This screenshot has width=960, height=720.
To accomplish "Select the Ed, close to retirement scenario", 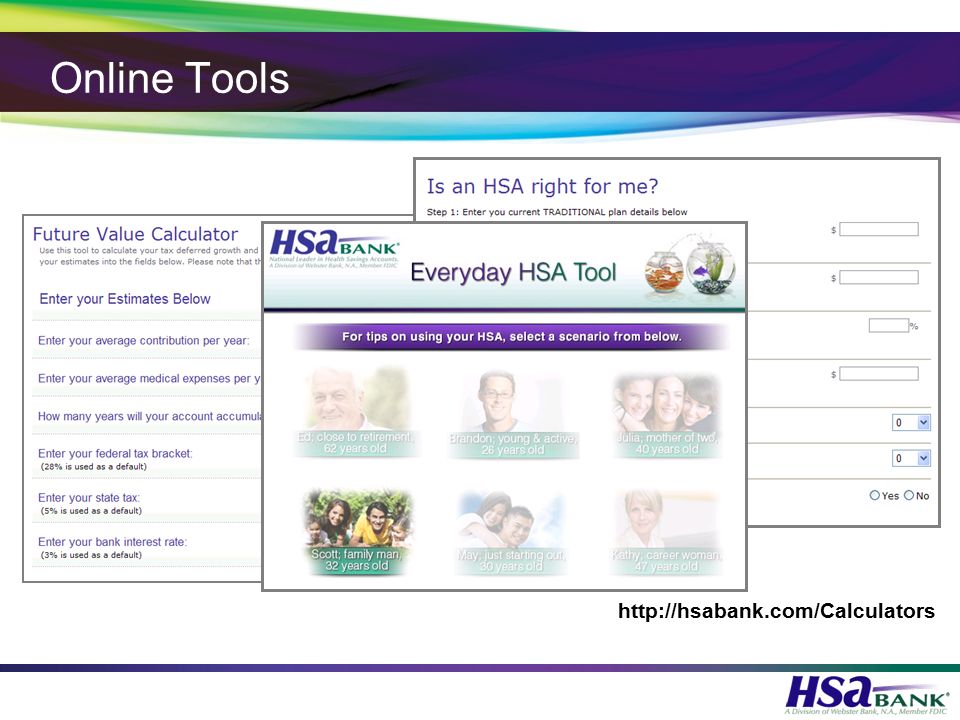I will pos(356,411).
